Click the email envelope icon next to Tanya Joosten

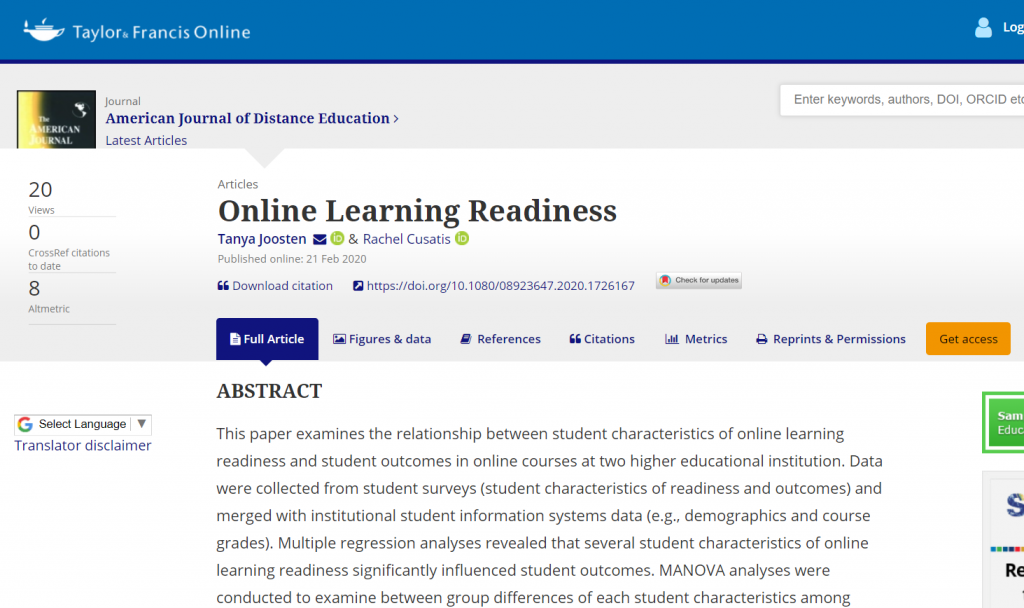pos(319,240)
